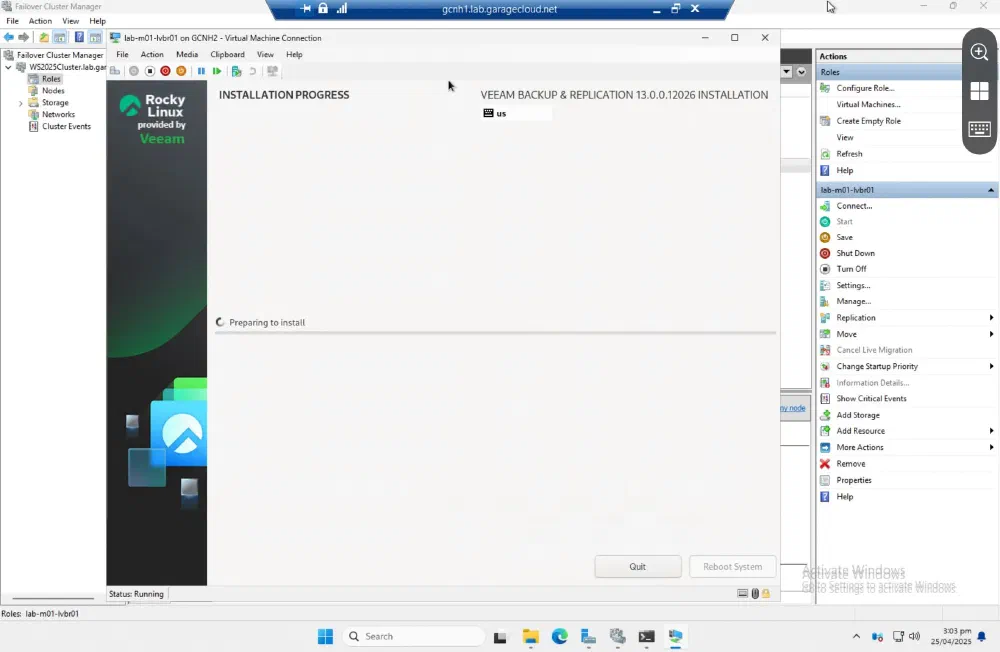Click the zoom magnifier icon on the dark overlay
The width and height of the screenshot is (1000, 652).
(979, 52)
